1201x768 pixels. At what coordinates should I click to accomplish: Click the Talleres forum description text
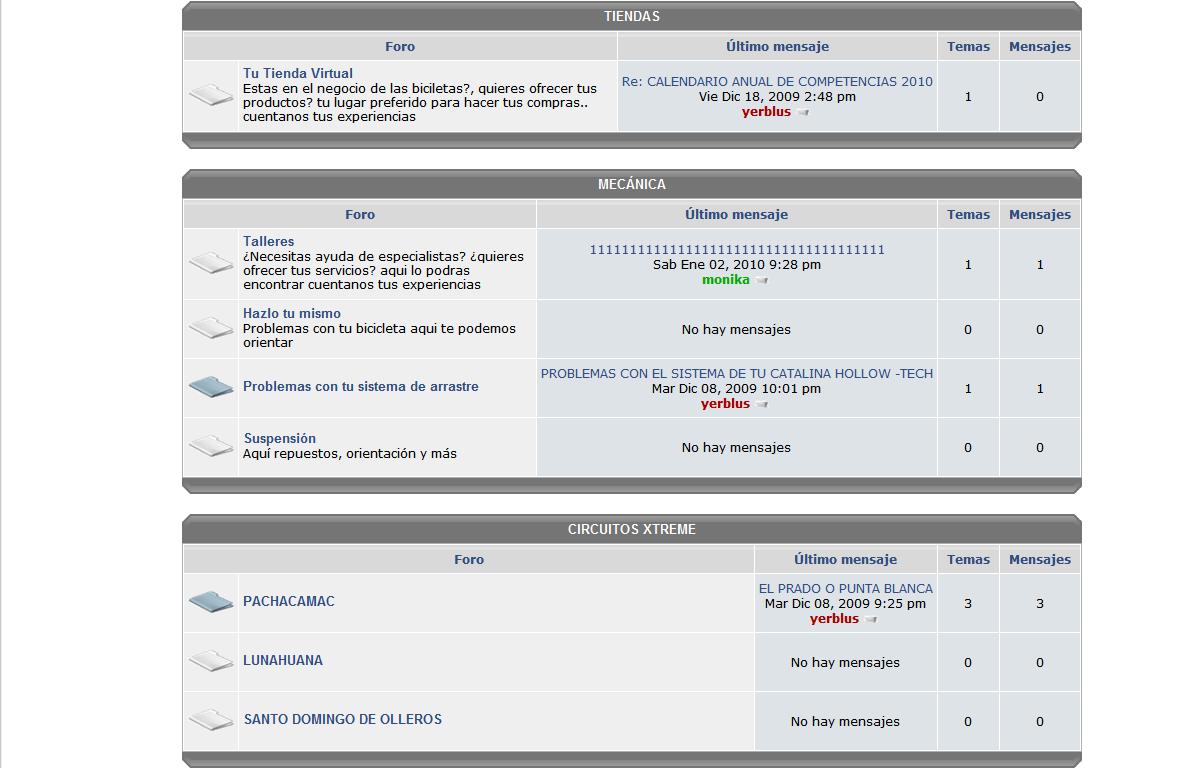coord(383,270)
